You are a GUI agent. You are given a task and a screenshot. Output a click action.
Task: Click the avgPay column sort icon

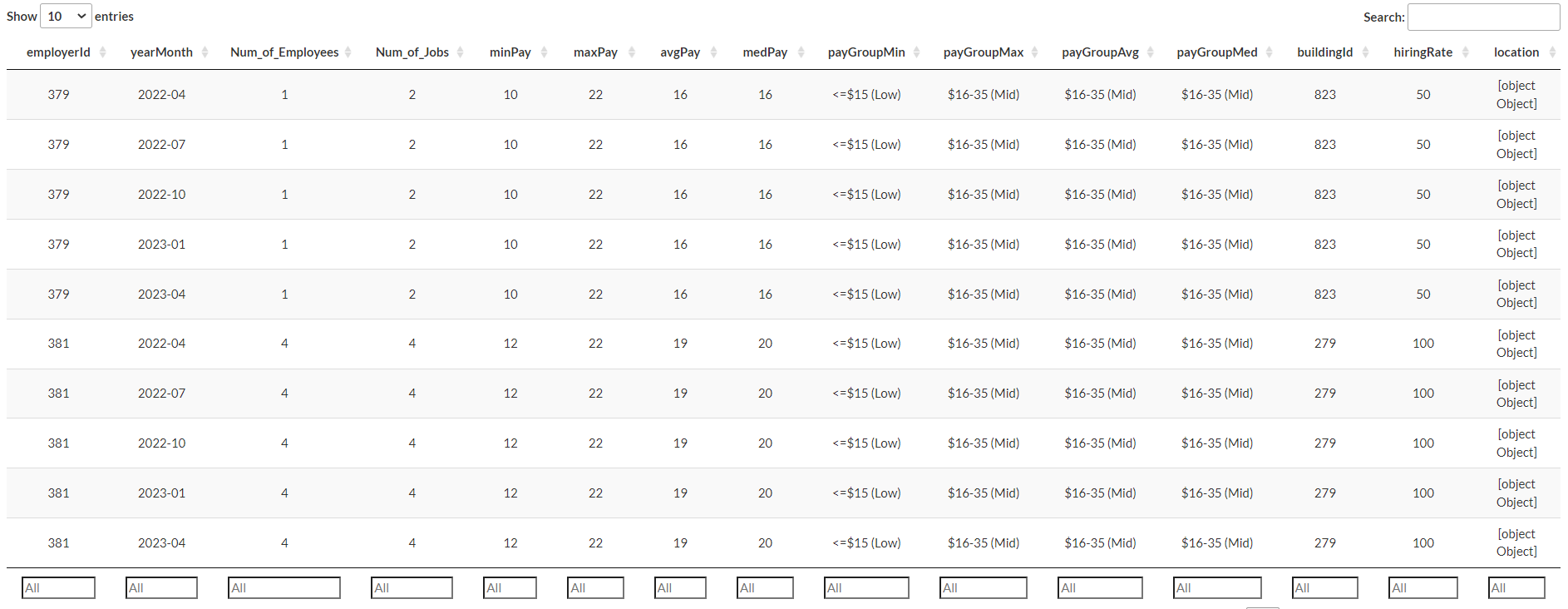coord(713,52)
